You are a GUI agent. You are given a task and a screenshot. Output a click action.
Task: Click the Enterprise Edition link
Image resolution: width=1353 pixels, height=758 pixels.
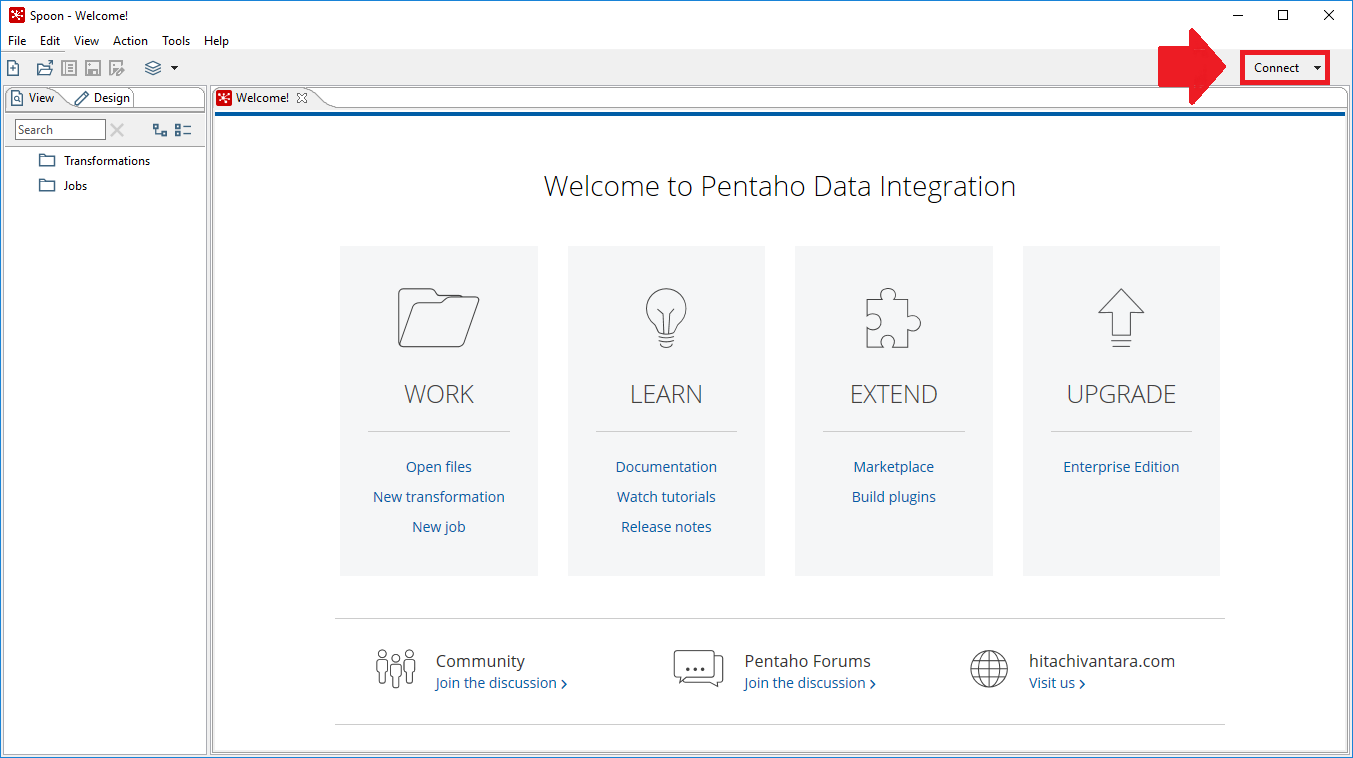tap(1121, 467)
